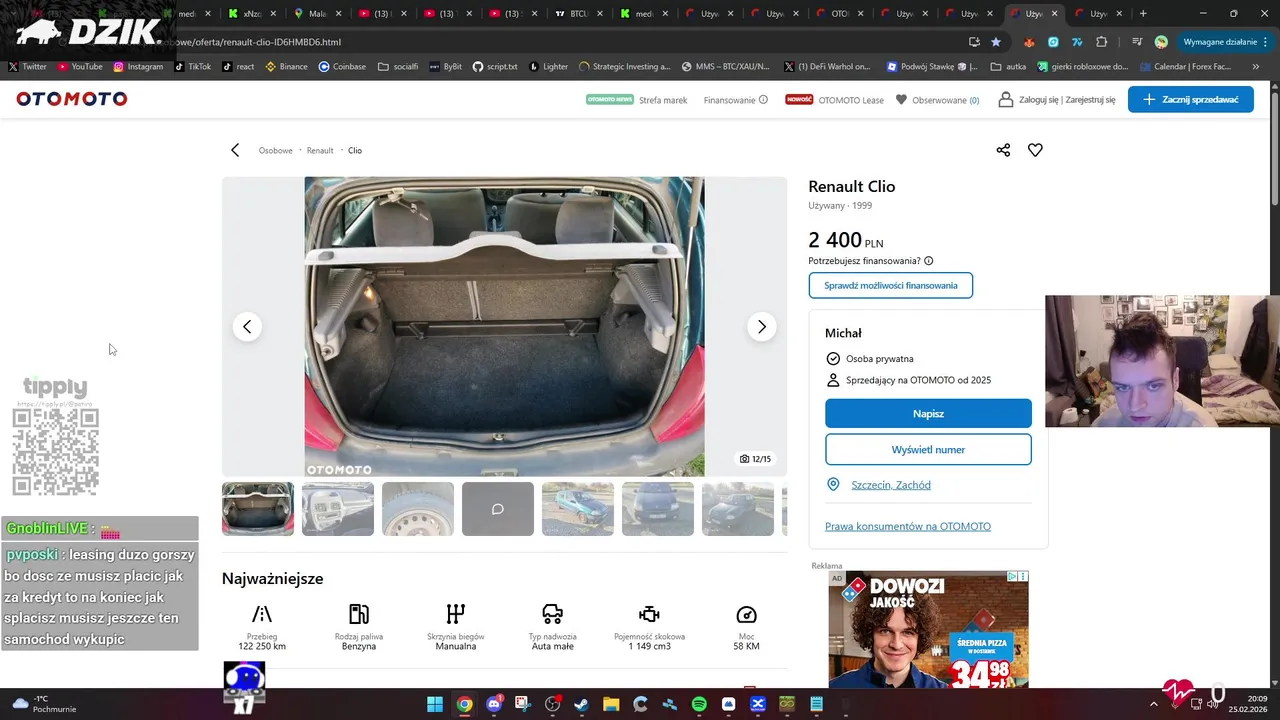1280x720 pixels.
Task: Switch to the BTCUSD browser tab
Action: [578, 14]
